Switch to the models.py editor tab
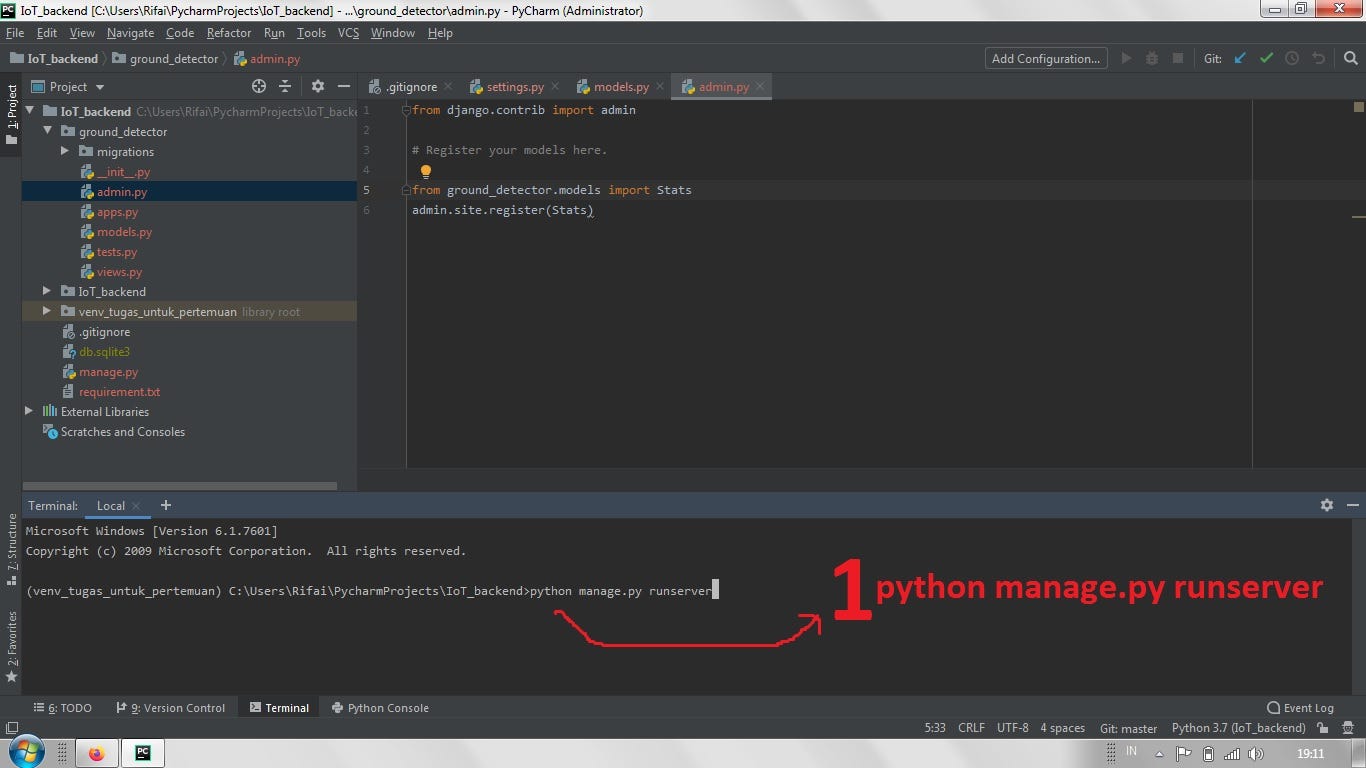Image resolution: width=1366 pixels, height=768 pixels. click(621, 87)
